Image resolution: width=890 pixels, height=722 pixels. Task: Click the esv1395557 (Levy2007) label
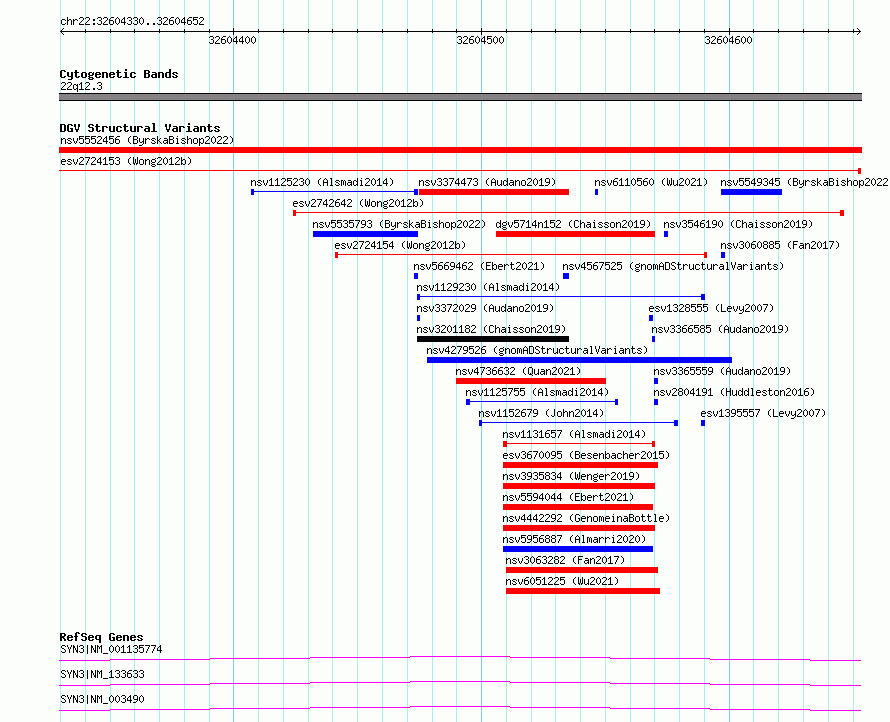[763, 413]
